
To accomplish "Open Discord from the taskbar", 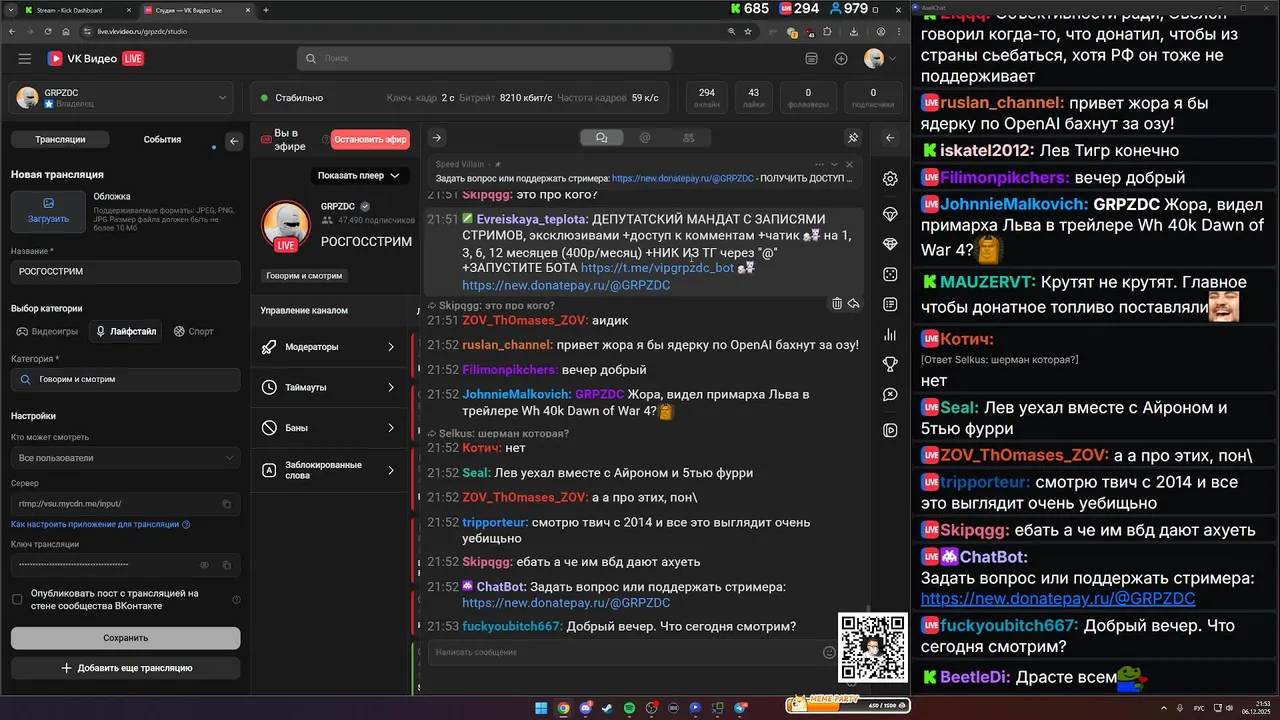I will point(585,708).
